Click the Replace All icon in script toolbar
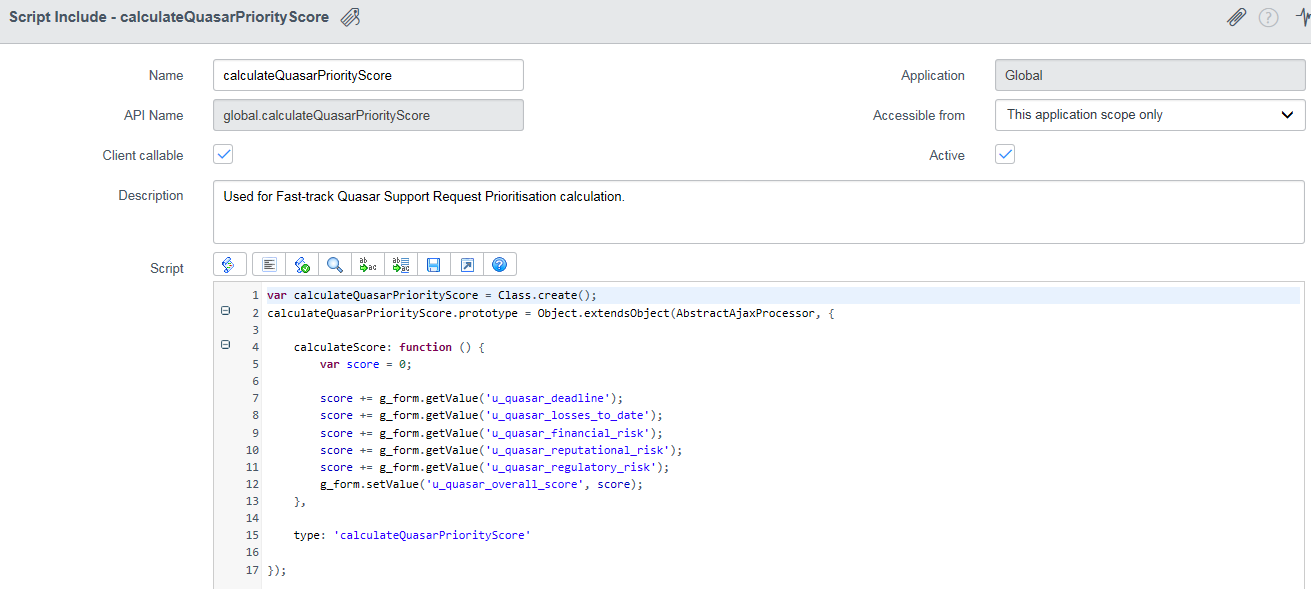1311x589 pixels. tap(400, 264)
